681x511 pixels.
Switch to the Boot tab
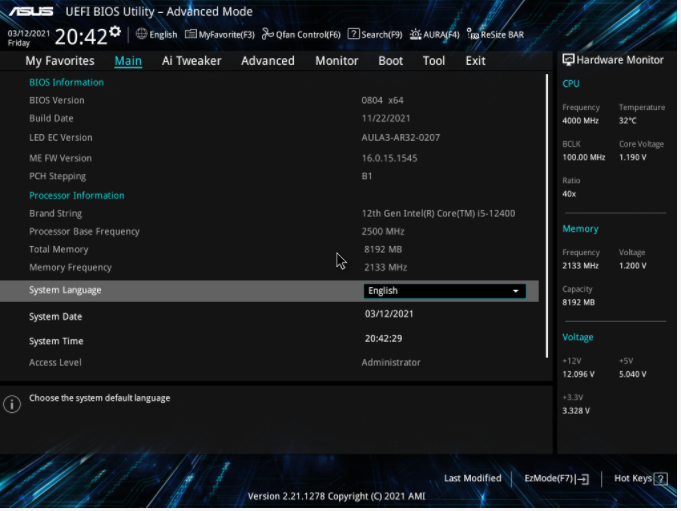pos(390,61)
